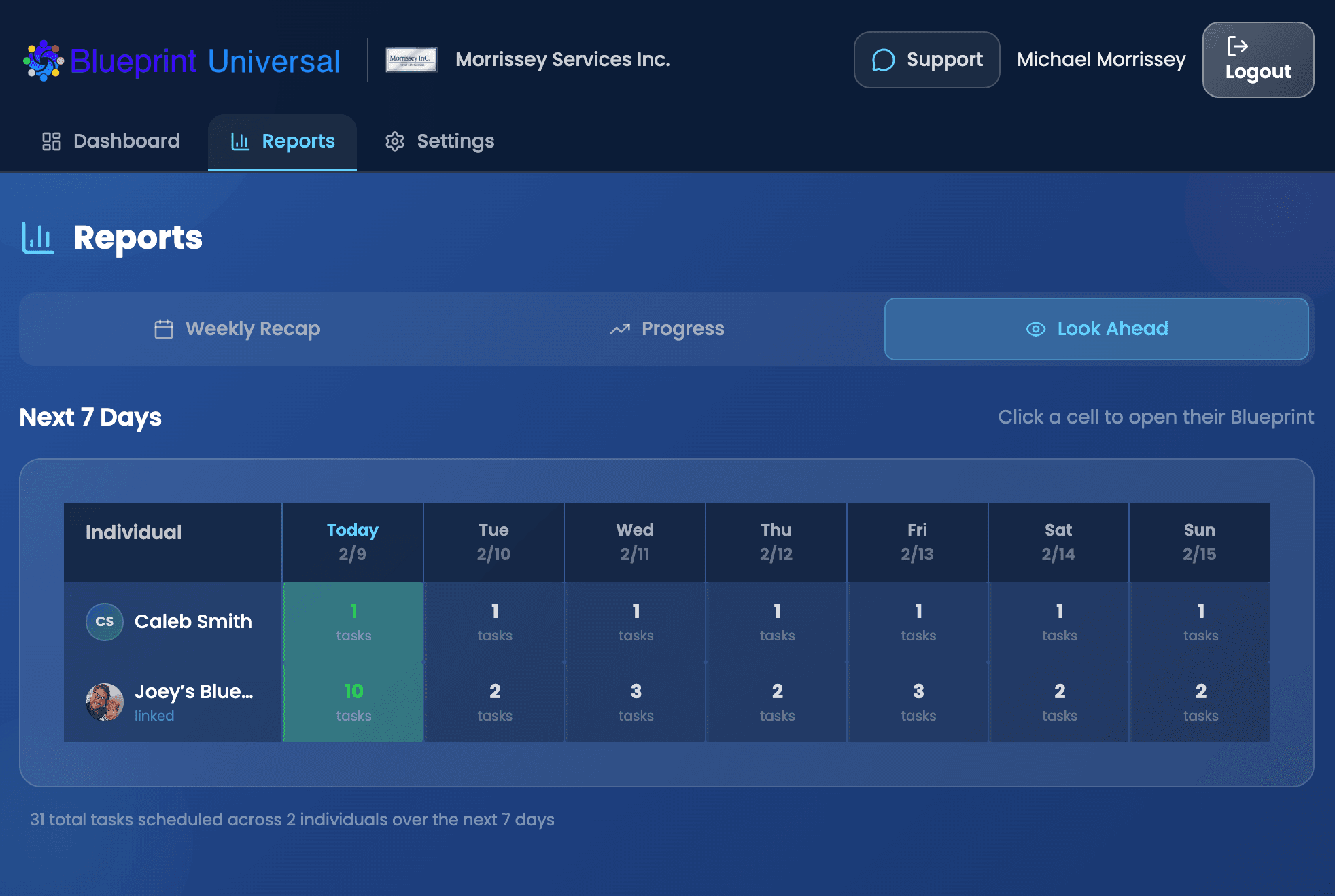Screen dimensions: 1335x896
Task: Click the trending-arrow icon beside Progress
Action: pos(619,328)
